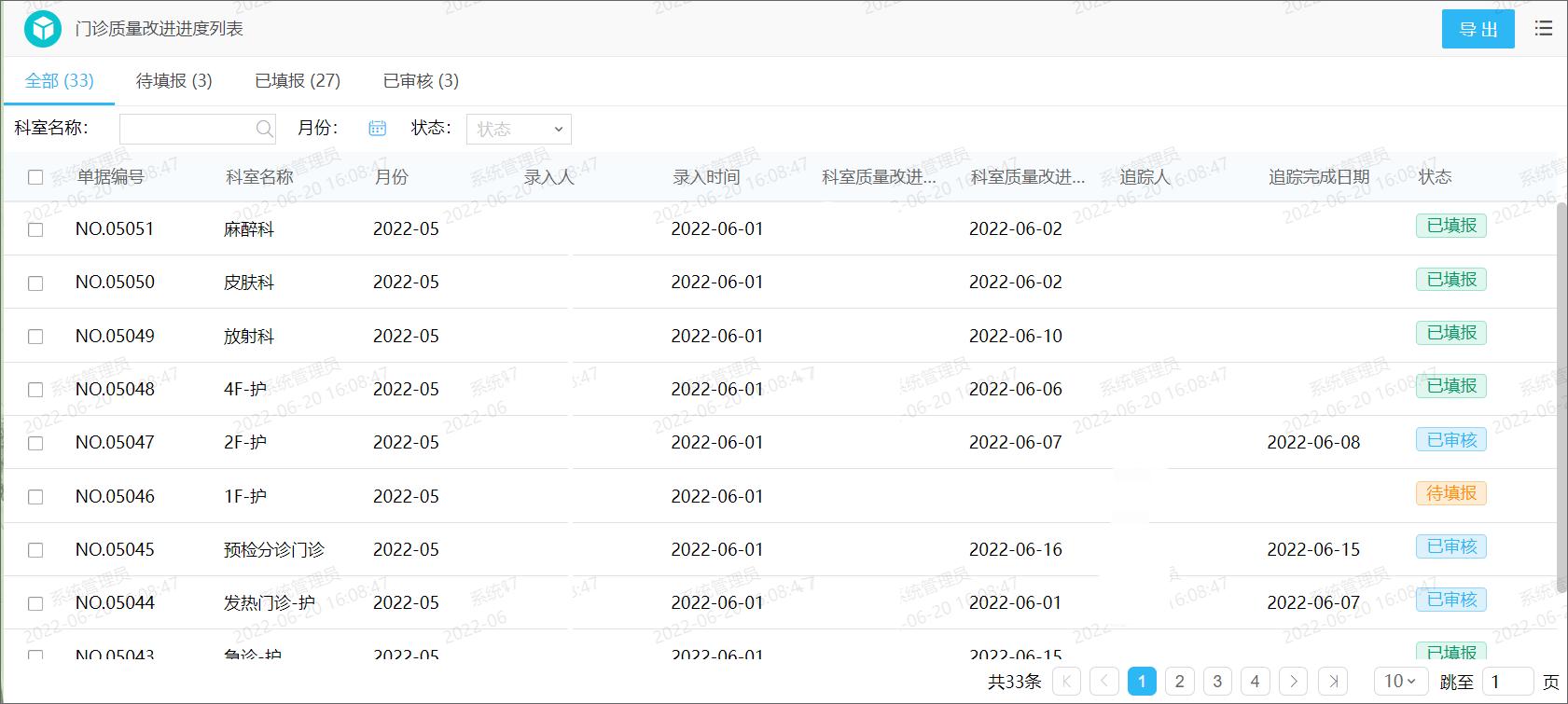Click the 麻醉科 department cell

pos(249,229)
